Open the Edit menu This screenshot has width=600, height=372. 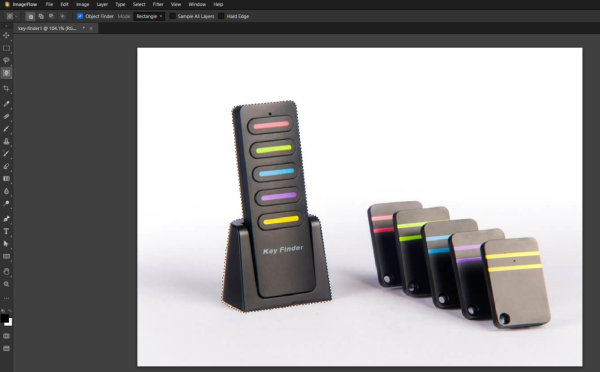pos(64,4)
